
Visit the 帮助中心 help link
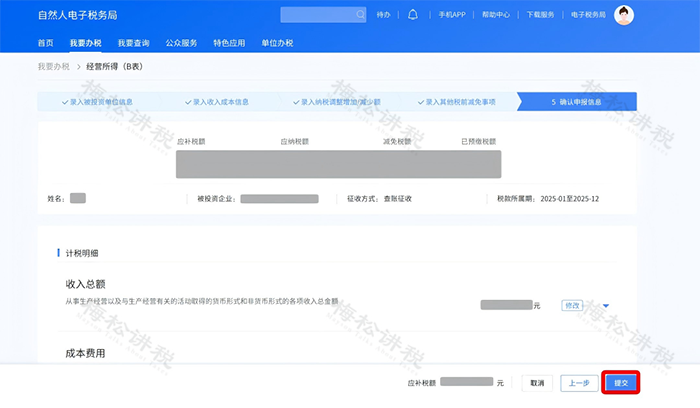point(495,16)
